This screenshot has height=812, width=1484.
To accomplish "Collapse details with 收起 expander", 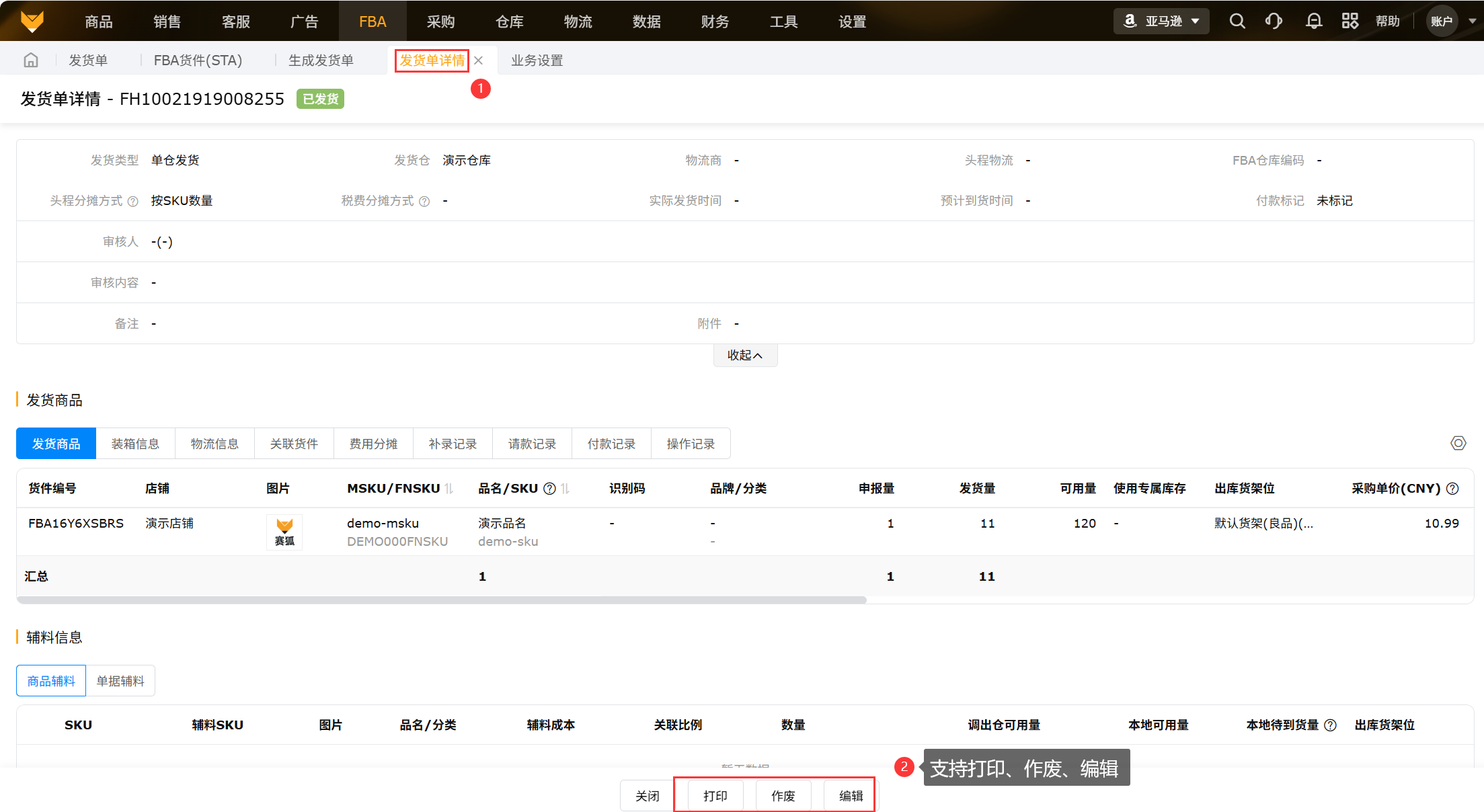I will (x=745, y=355).
